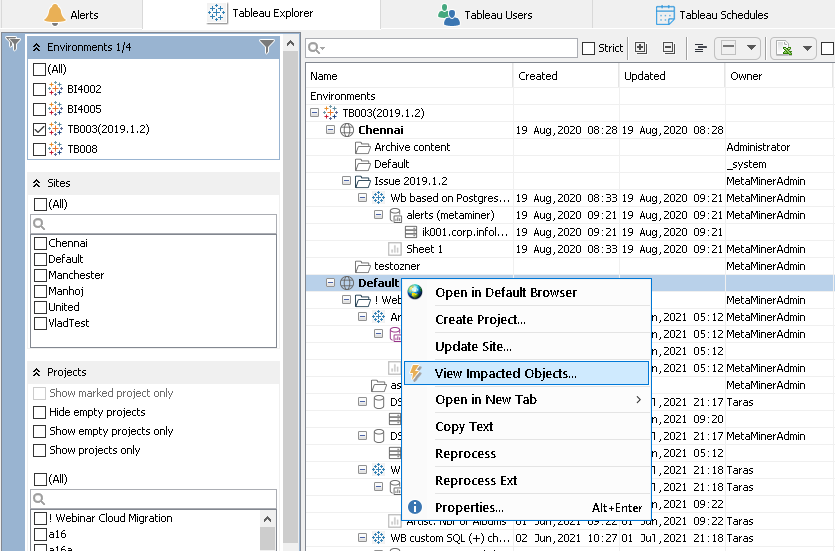The height and width of the screenshot is (551, 835).
Task: Check the TB008 environment checkbox
Action: [x=39, y=149]
